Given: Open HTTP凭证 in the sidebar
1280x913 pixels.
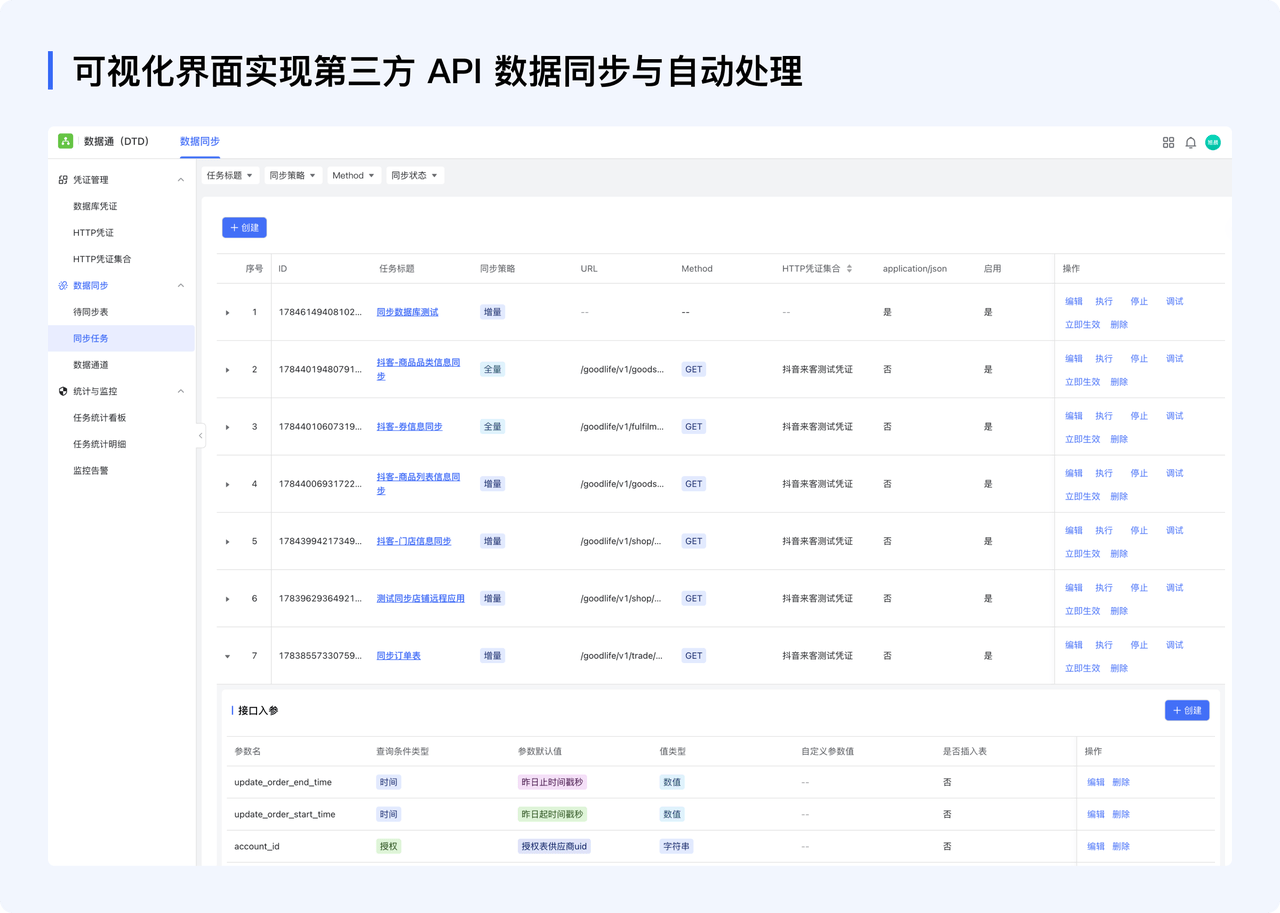Looking at the screenshot, I should (x=93, y=233).
